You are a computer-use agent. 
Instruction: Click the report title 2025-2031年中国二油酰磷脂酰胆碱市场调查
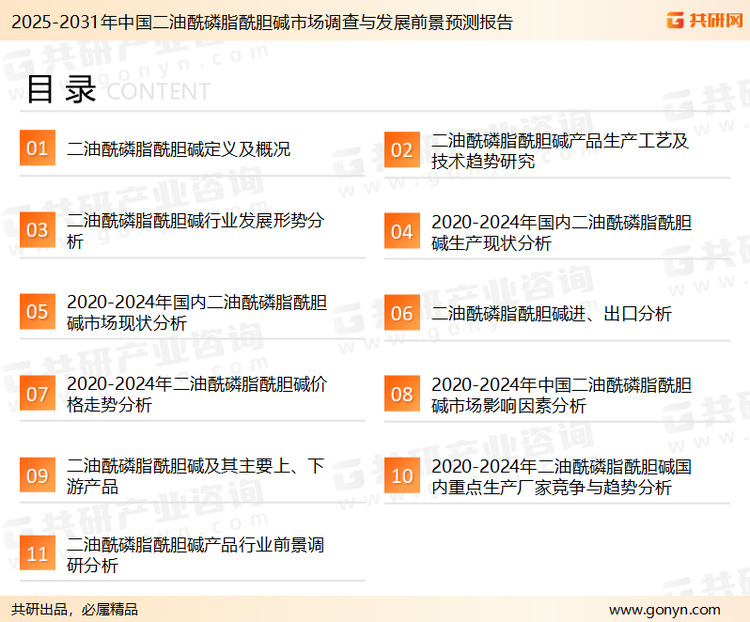(x=262, y=22)
